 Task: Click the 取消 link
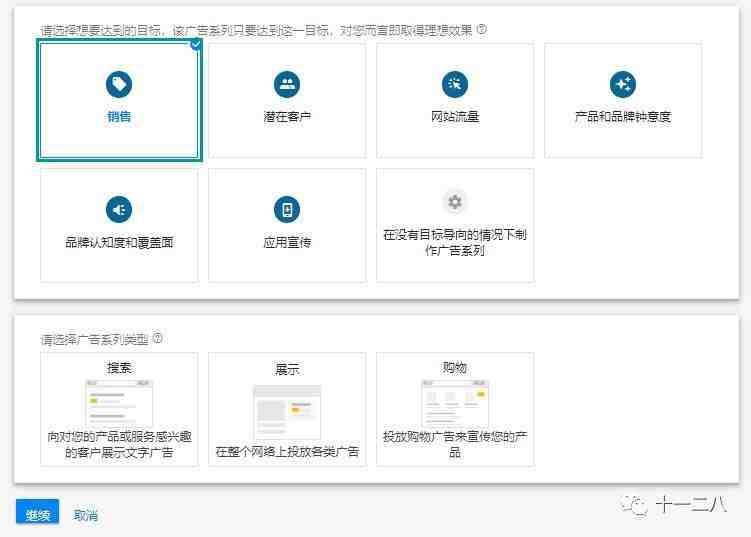[86, 516]
